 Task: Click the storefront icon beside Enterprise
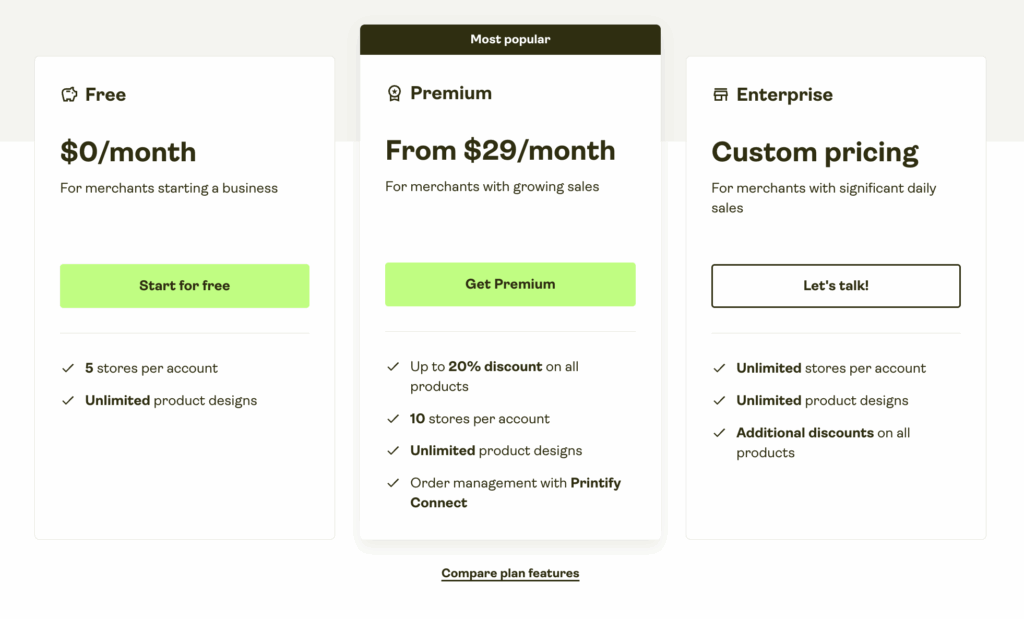pyautogui.click(x=720, y=95)
